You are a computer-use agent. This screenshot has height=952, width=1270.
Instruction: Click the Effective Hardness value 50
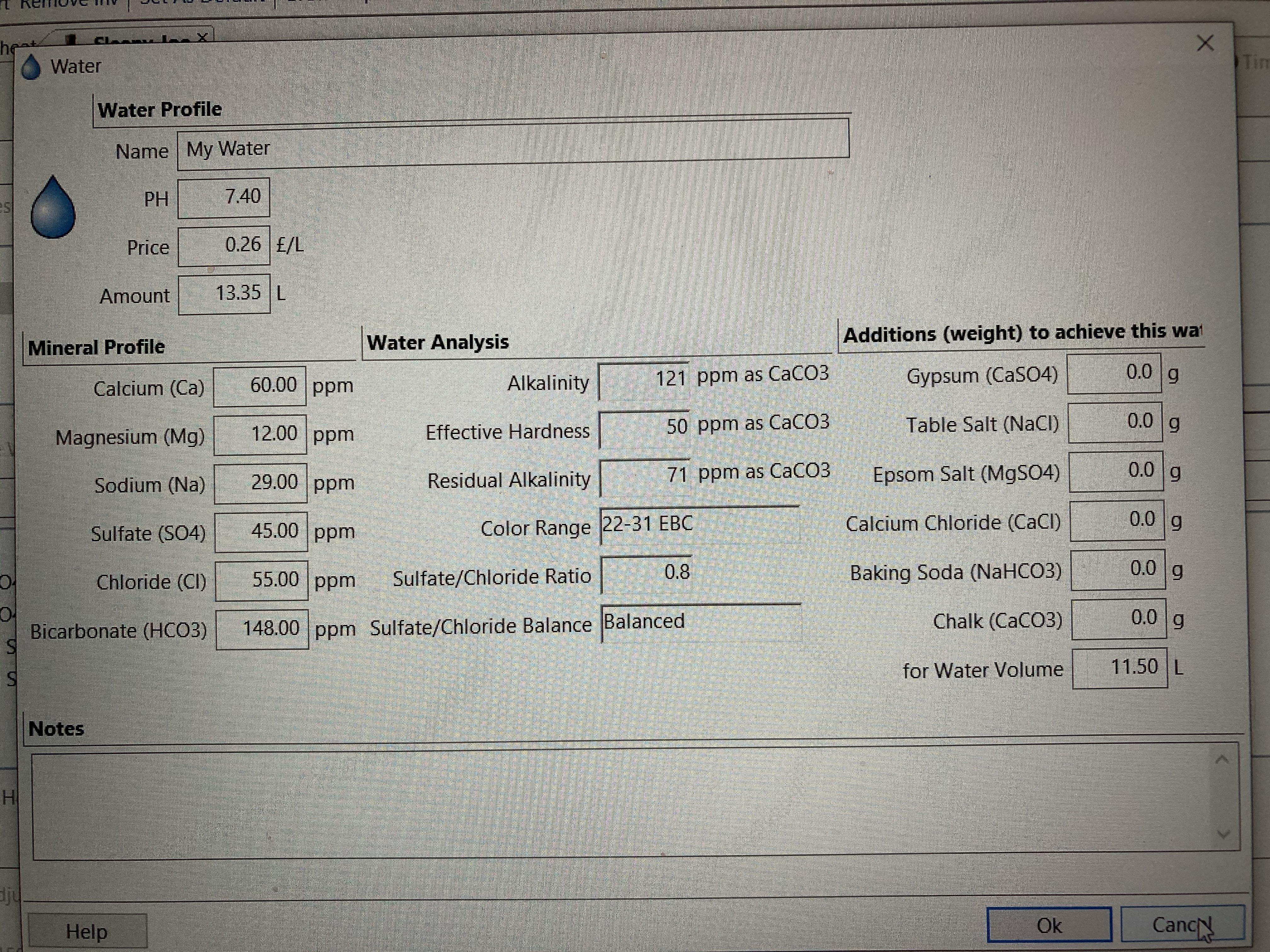644,429
